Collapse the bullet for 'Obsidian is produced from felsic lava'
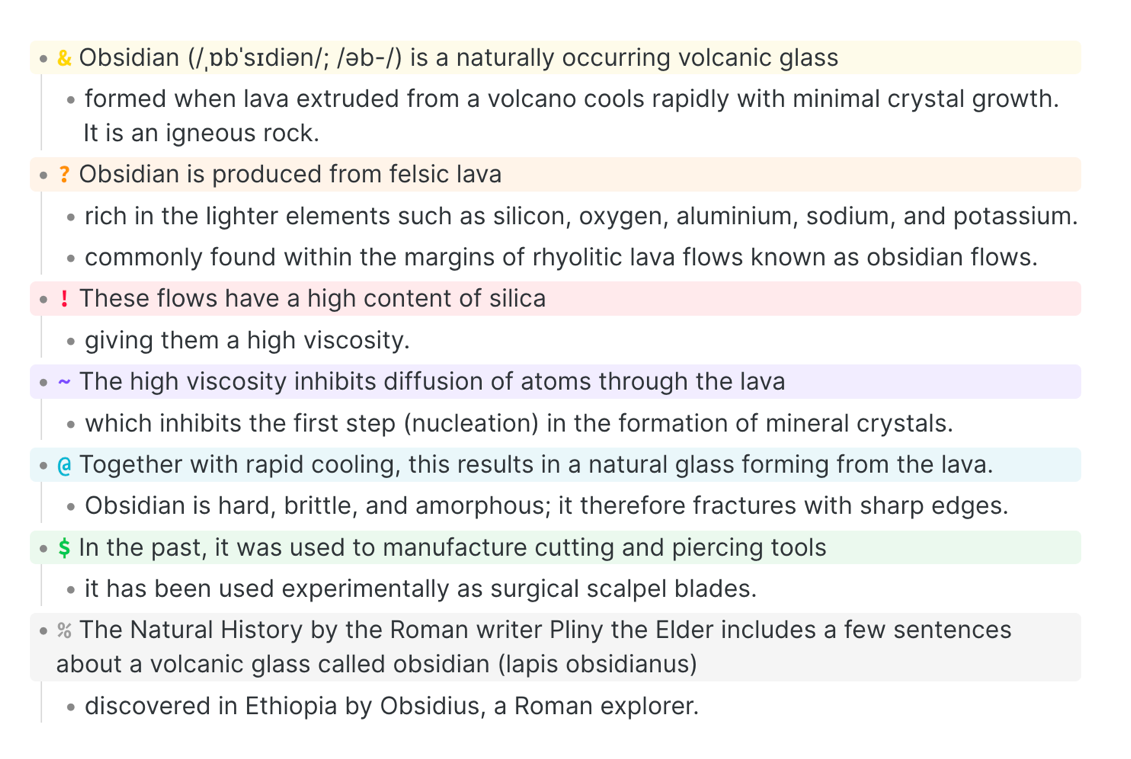Screen dimensions: 1131x759 point(44,175)
